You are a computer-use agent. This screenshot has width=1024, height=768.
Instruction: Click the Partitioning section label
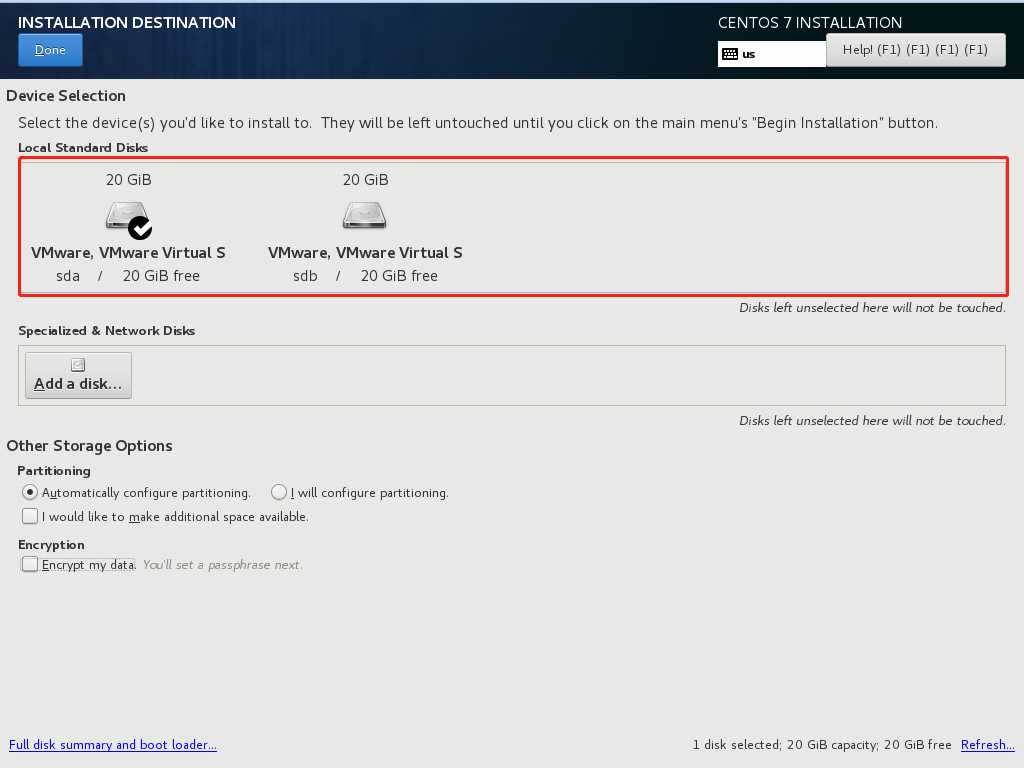click(x=54, y=471)
